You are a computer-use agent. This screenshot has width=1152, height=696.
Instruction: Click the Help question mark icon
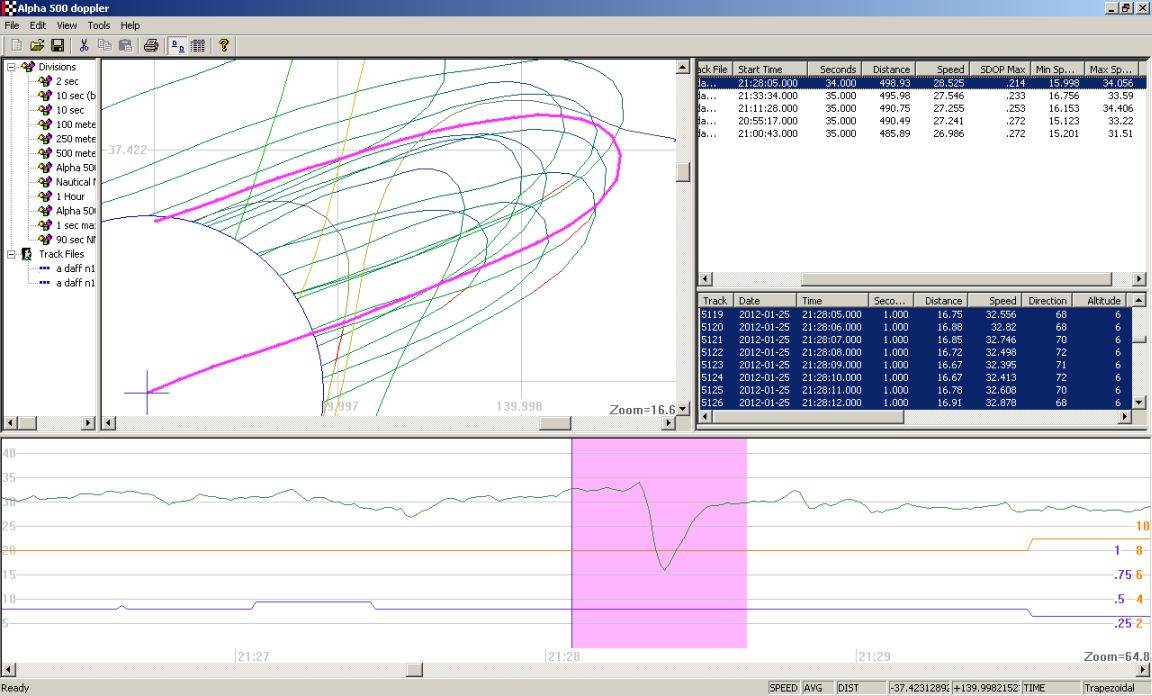click(x=224, y=45)
